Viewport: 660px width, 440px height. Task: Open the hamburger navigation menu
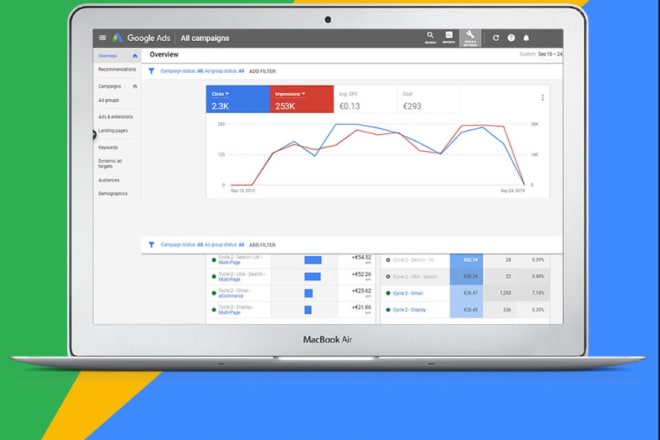point(102,38)
